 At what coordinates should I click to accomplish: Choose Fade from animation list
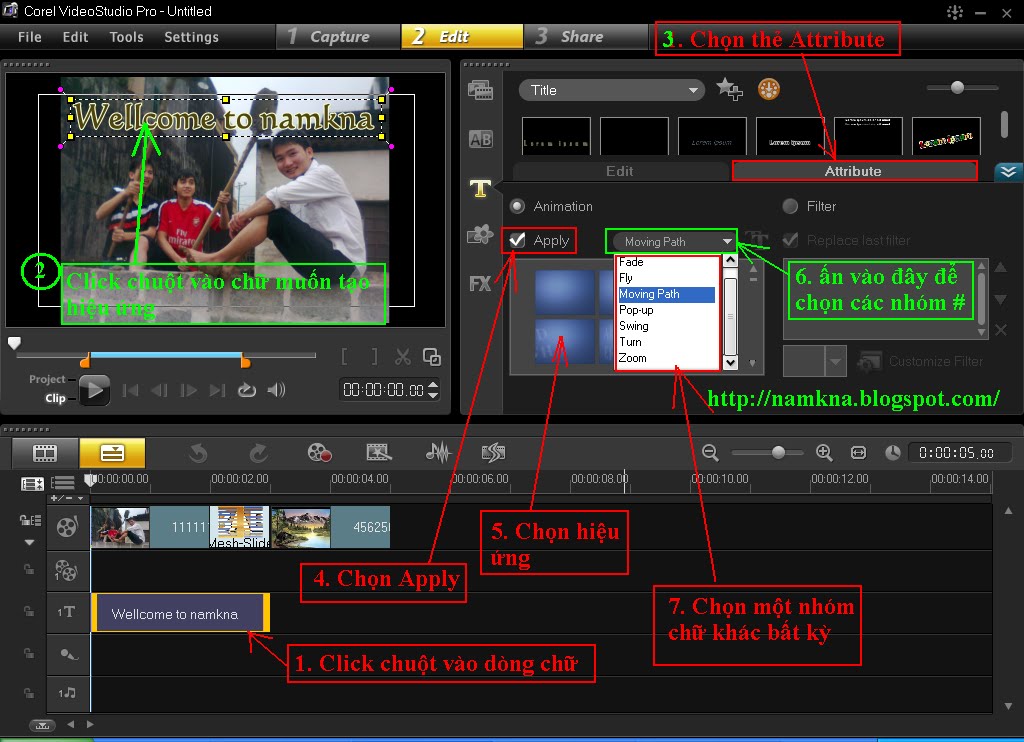tap(666, 262)
